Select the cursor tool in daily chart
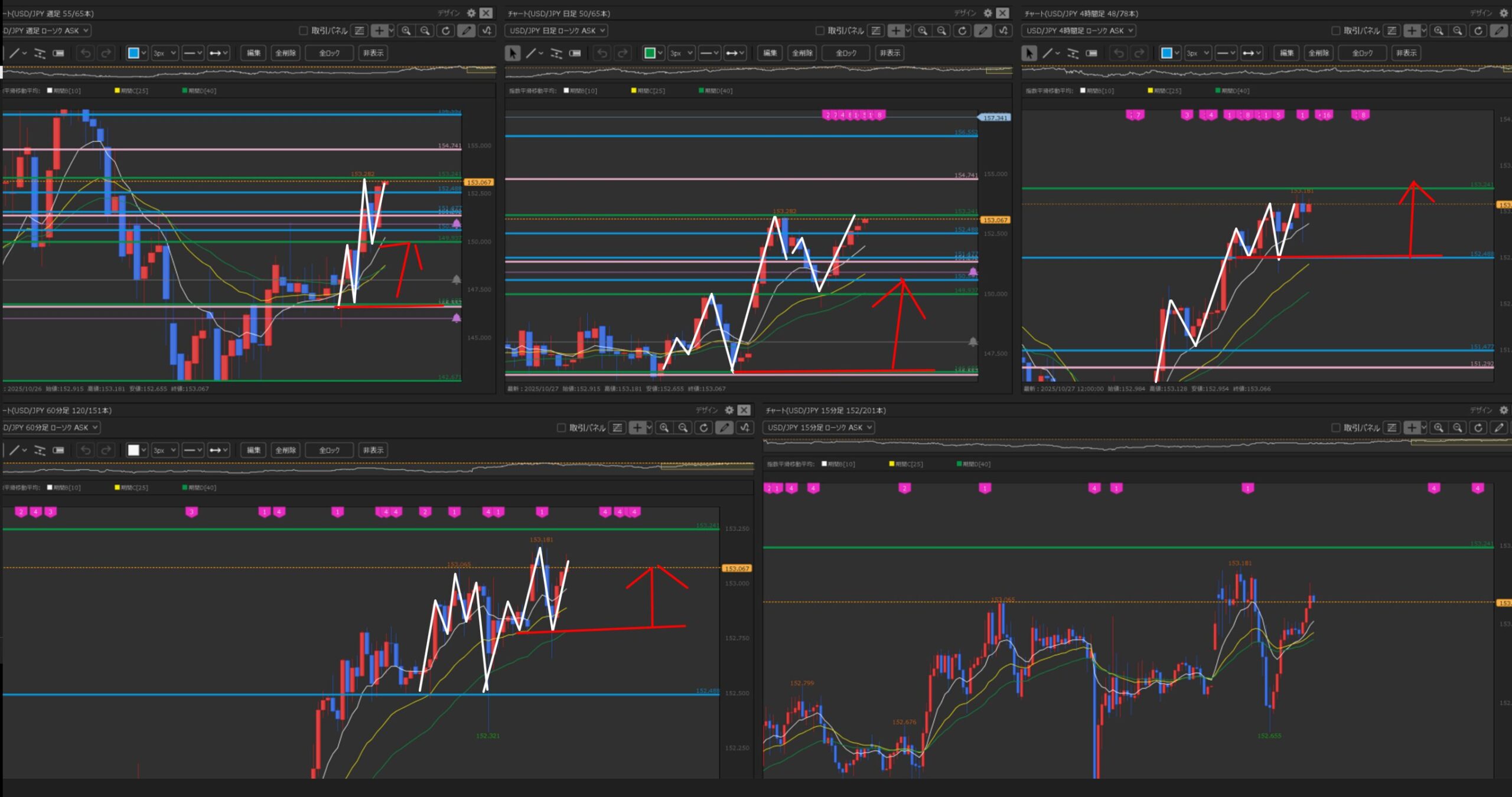 (513, 53)
